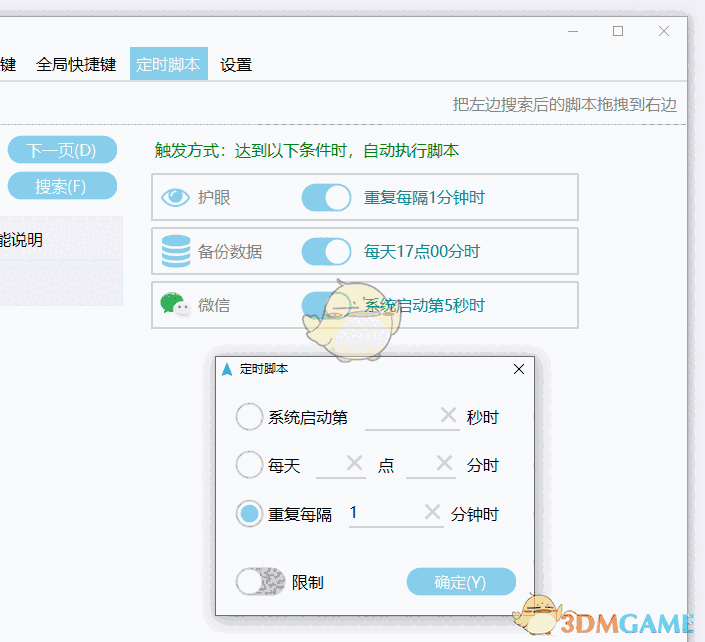The width and height of the screenshot is (705, 642).
Task: Confirm with the 确定(Y) button
Action: click(x=461, y=582)
